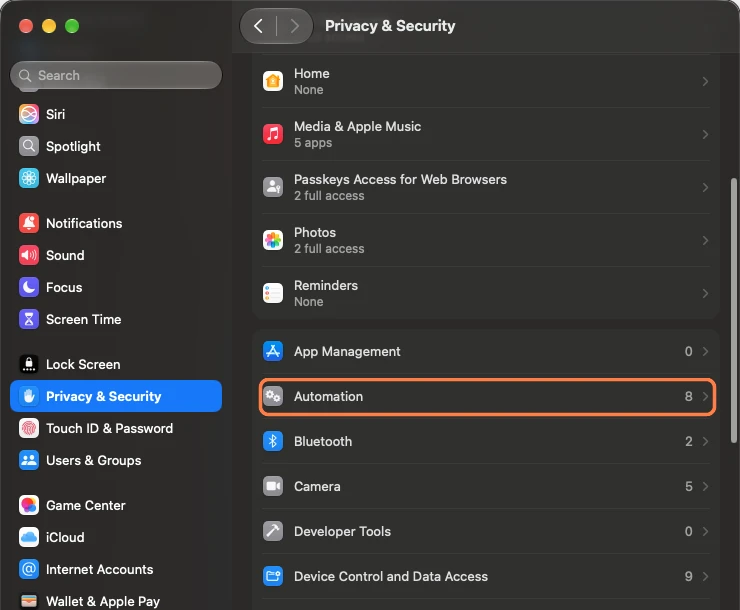The height and width of the screenshot is (610, 740).
Task: Go back with the left arrow button
Action: (x=258, y=26)
